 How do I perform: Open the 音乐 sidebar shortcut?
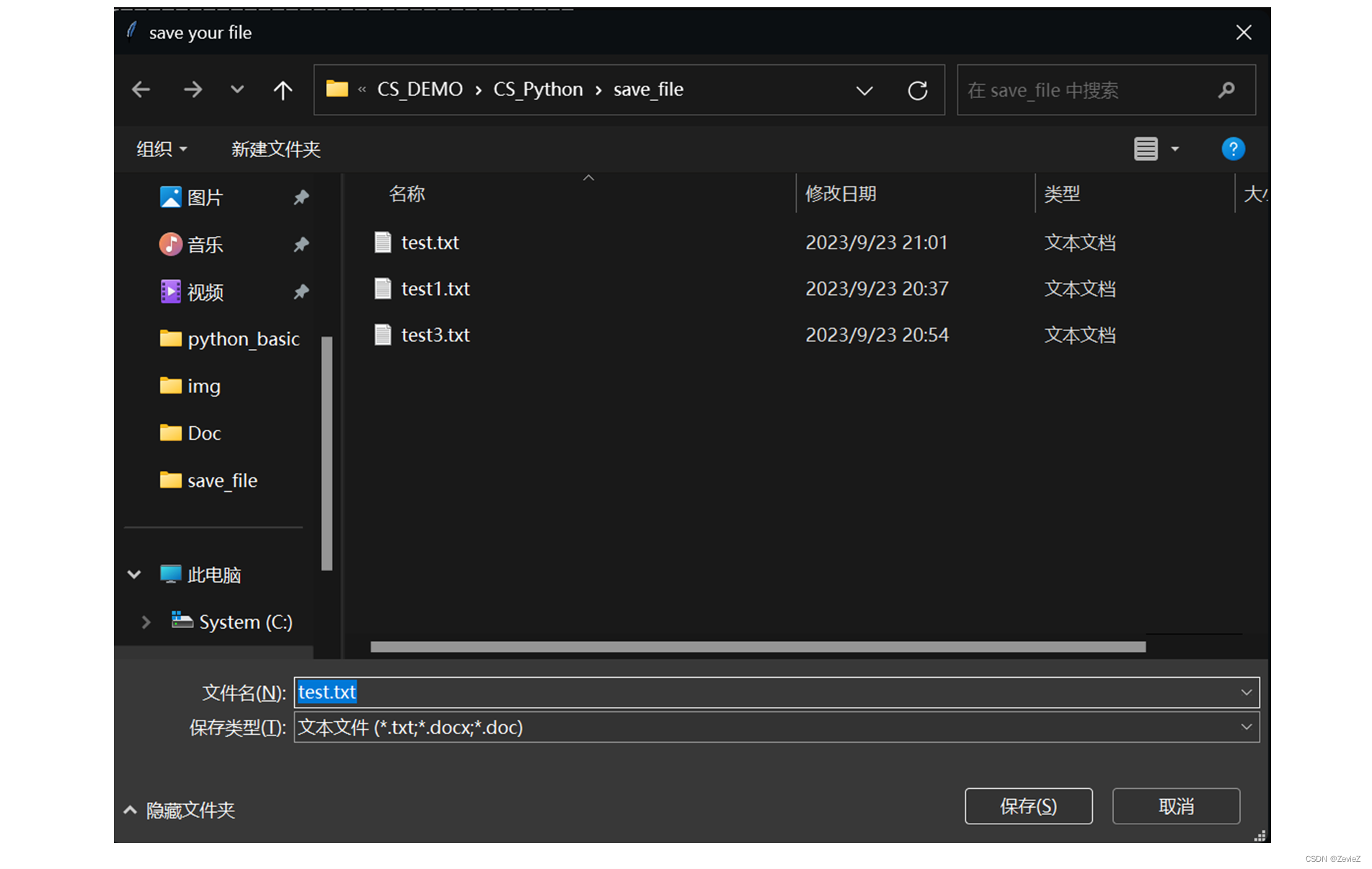(205, 244)
